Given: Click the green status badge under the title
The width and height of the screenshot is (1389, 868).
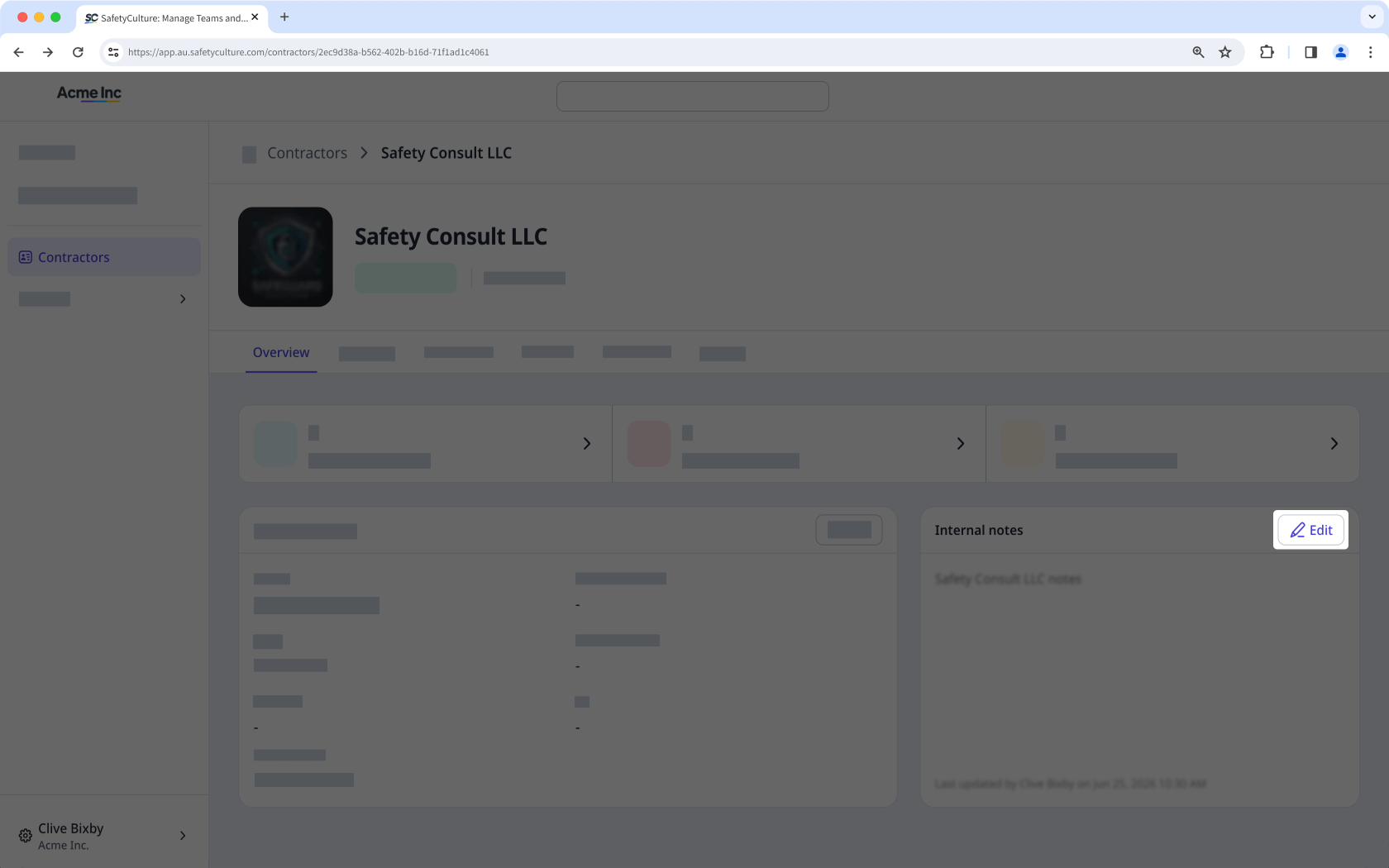Looking at the screenshot, I should coord(406,278).
